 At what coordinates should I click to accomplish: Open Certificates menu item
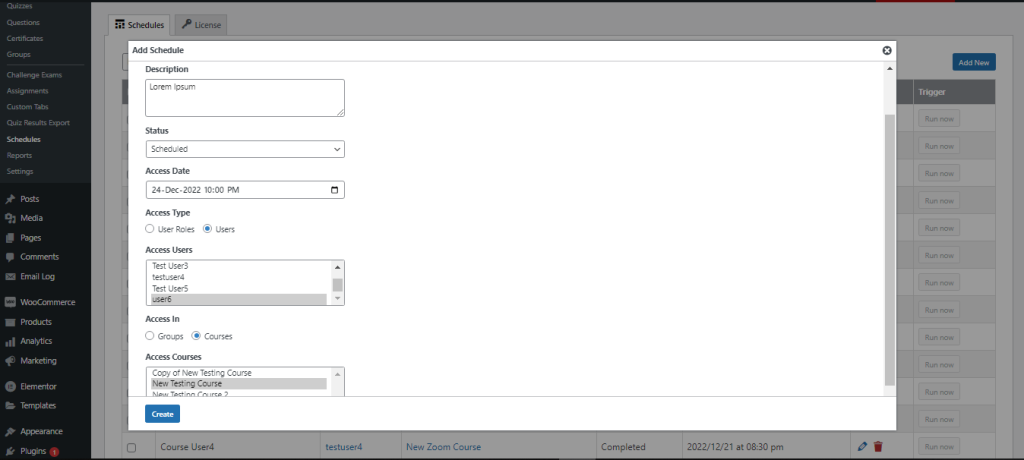[25, 39]
